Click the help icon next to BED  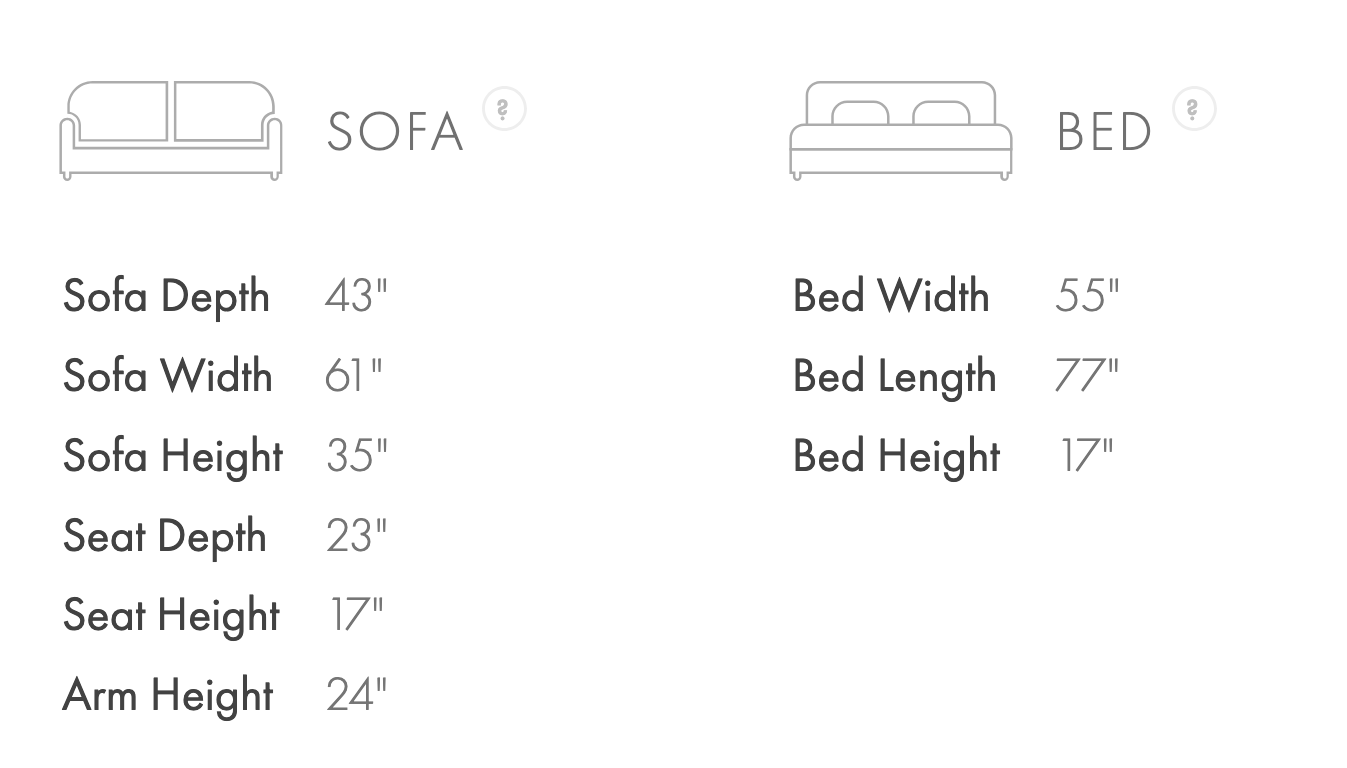point(1194,109)
